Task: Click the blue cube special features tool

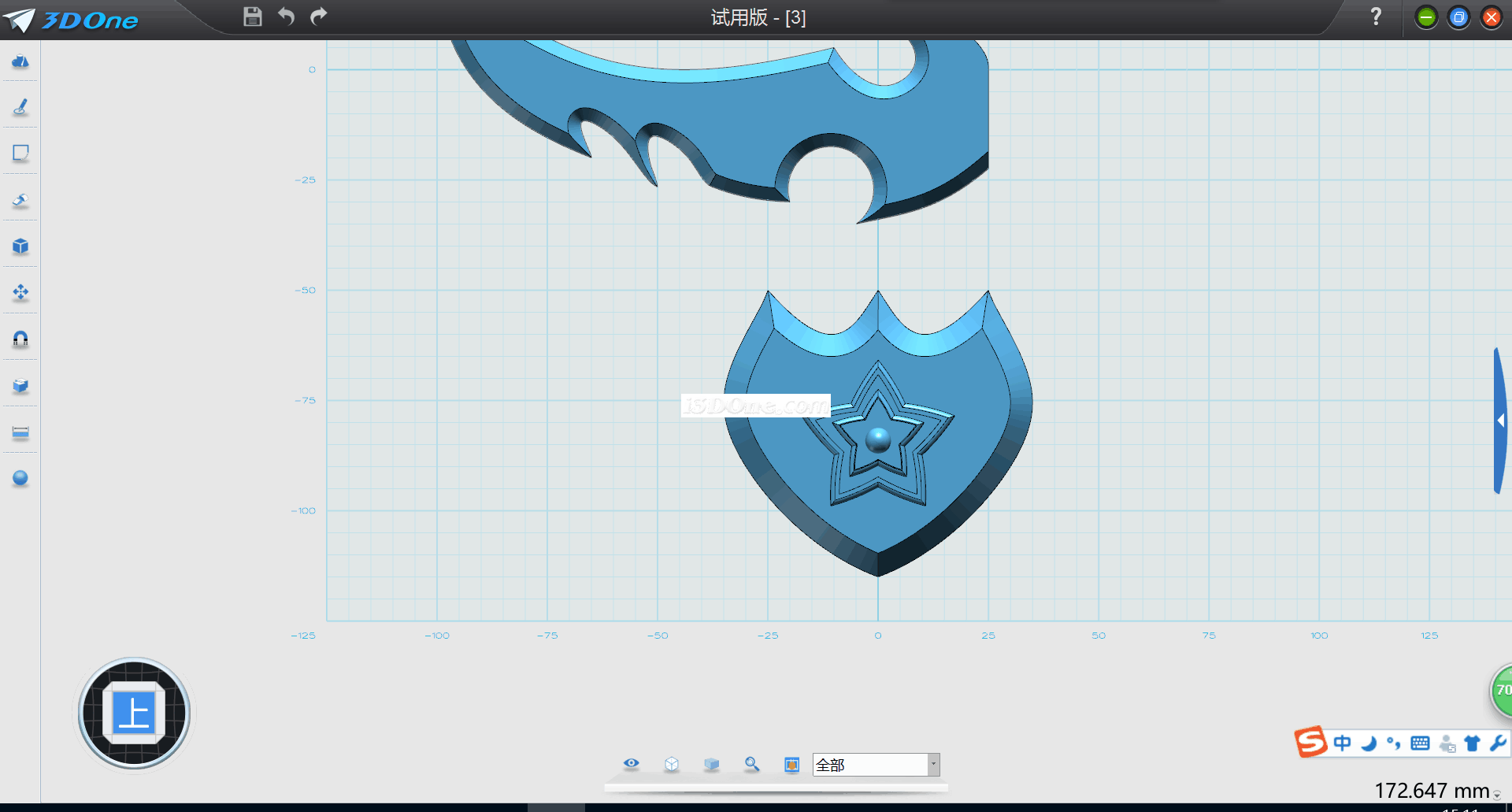Action: (20, 247)
